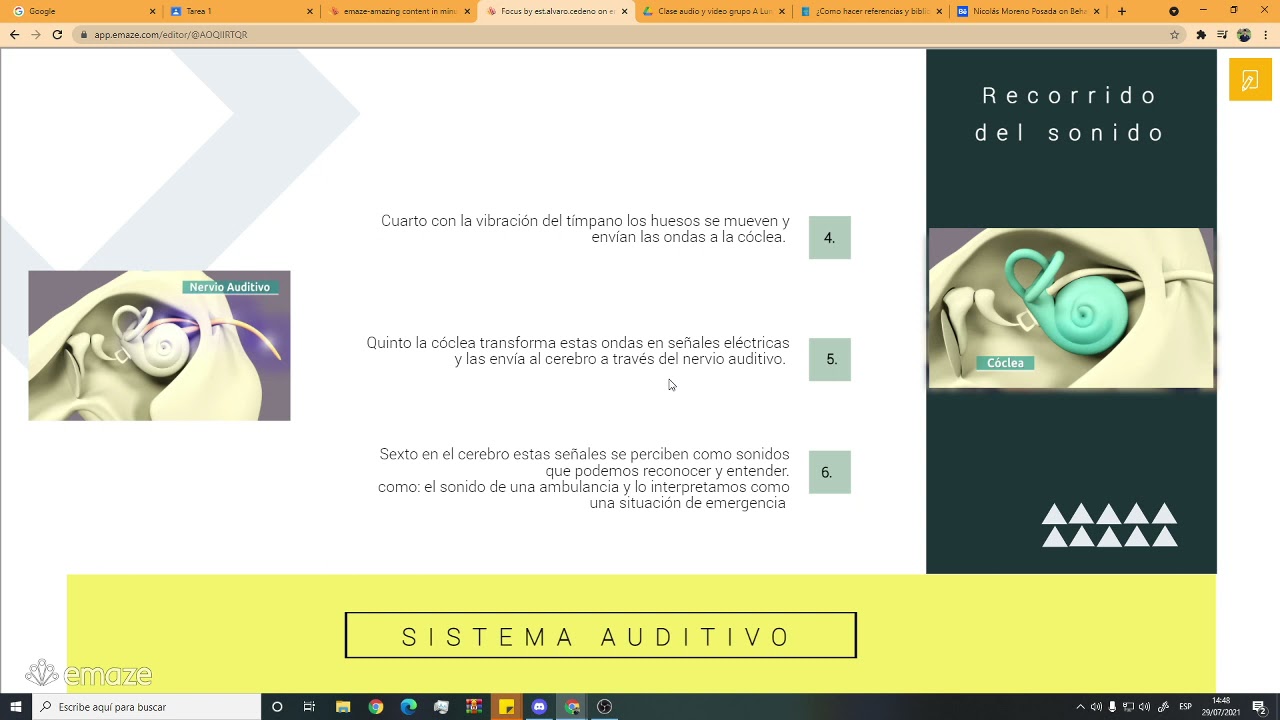Close the Focus by est.alvaro.cedeno tab
Screen dimensions: 1280x720
tap(625, 11)
